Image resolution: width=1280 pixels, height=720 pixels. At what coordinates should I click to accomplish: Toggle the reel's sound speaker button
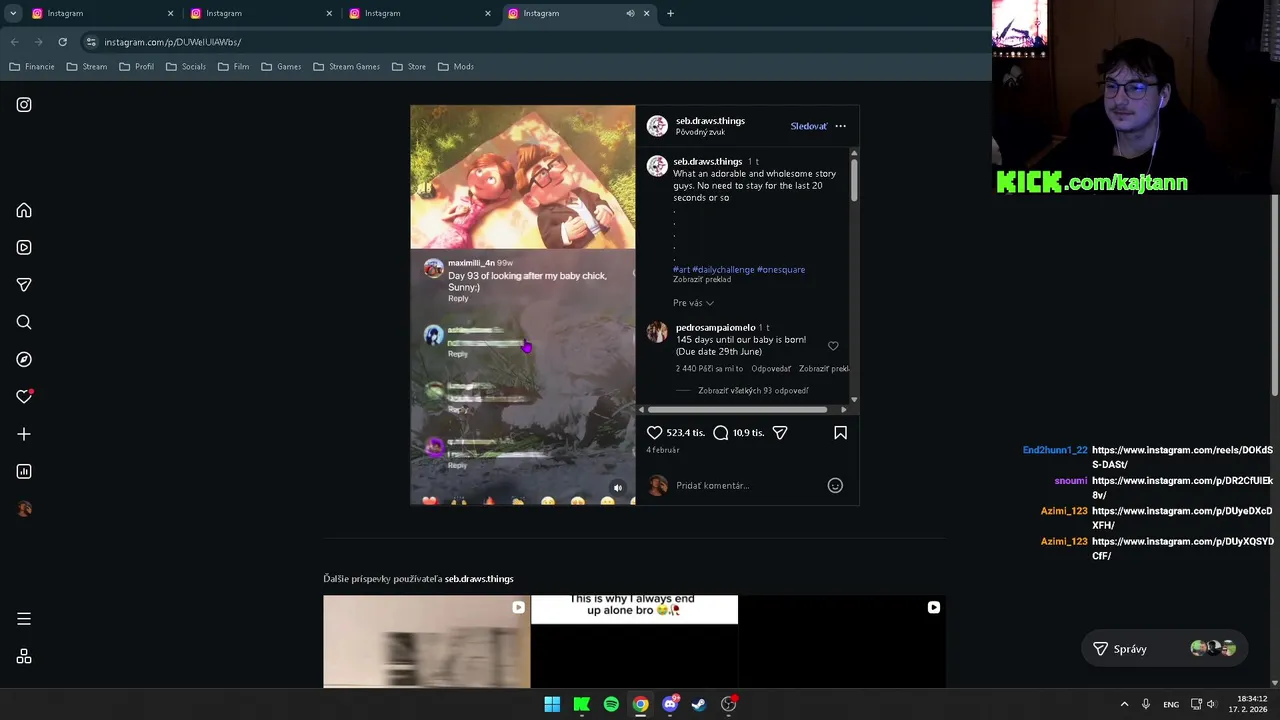tap(618, 488)
